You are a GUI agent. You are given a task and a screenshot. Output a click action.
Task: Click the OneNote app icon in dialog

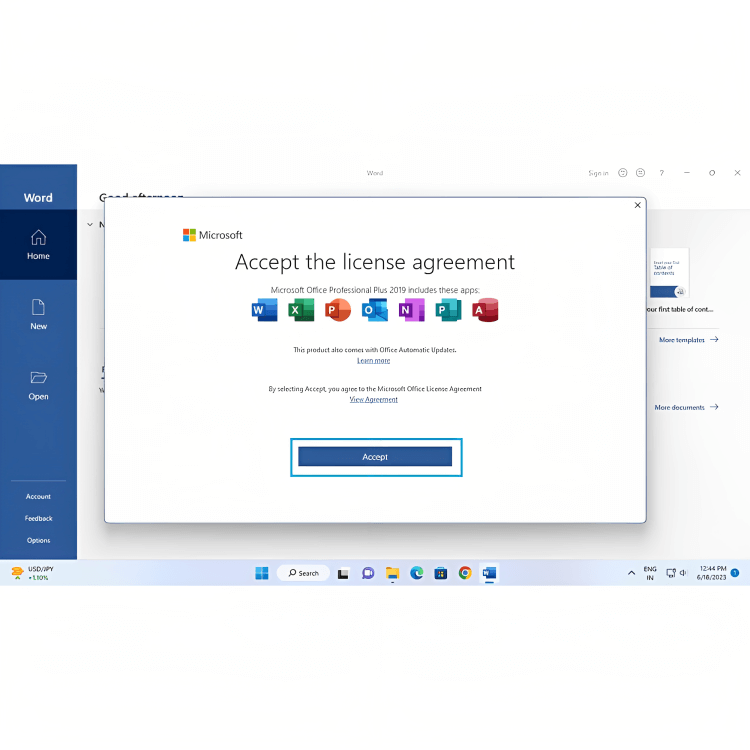tap(412, 311)
